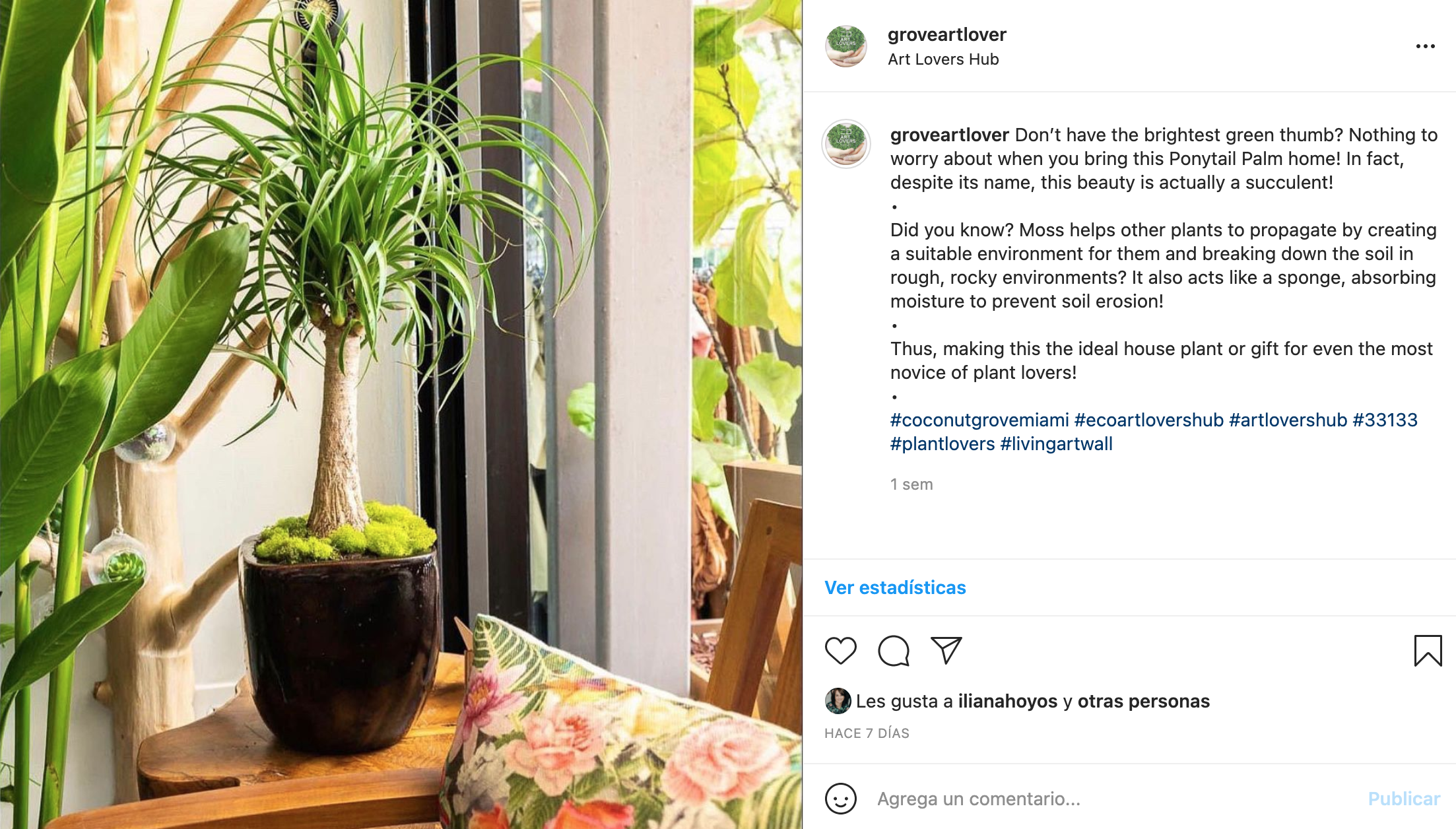Share the post with the paper plane icon

click(x=946, y=650)
